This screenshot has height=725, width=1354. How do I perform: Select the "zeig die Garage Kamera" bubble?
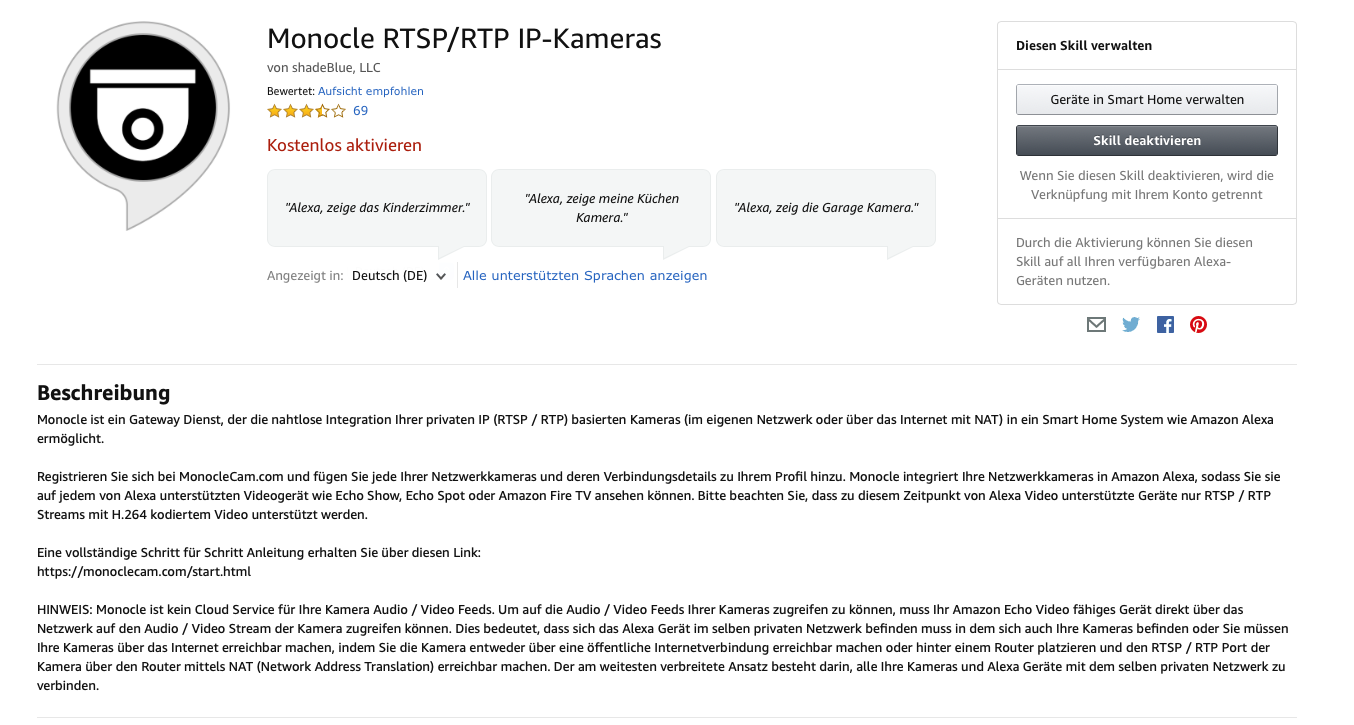click(x=826, y=208)
